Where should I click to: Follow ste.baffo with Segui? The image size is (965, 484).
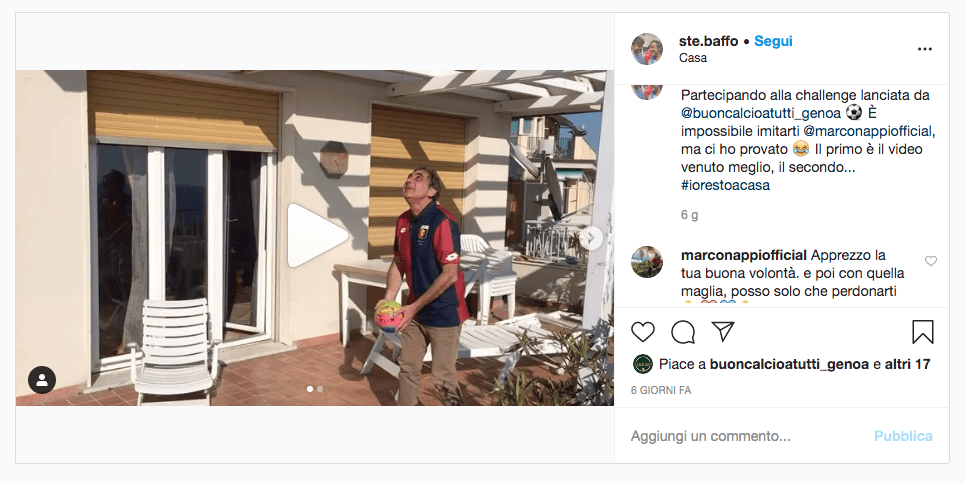(x=773, y=41)
